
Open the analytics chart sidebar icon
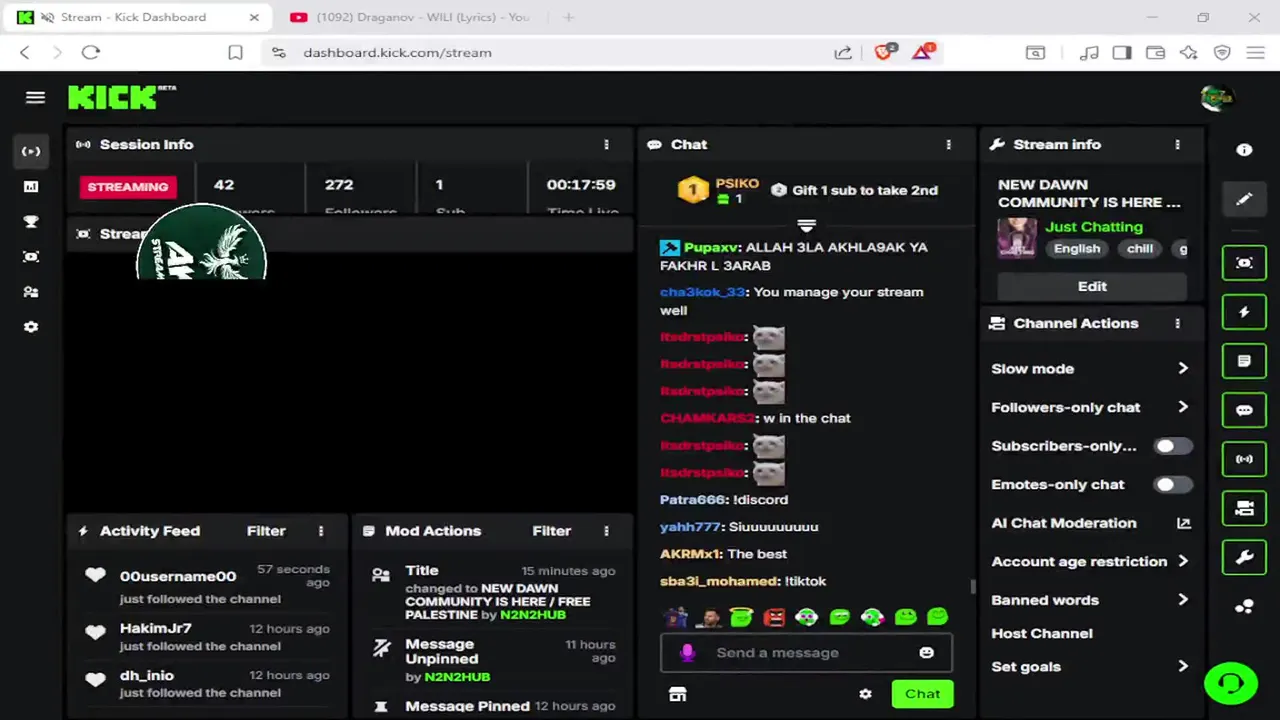(31, 187)
